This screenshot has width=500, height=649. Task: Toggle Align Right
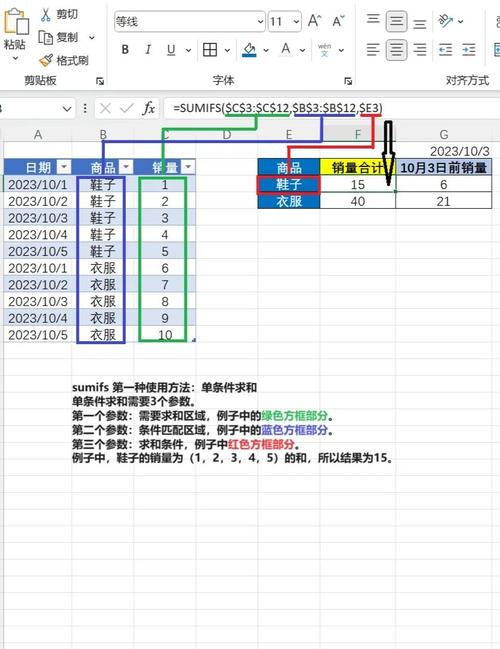pos(420,50)
